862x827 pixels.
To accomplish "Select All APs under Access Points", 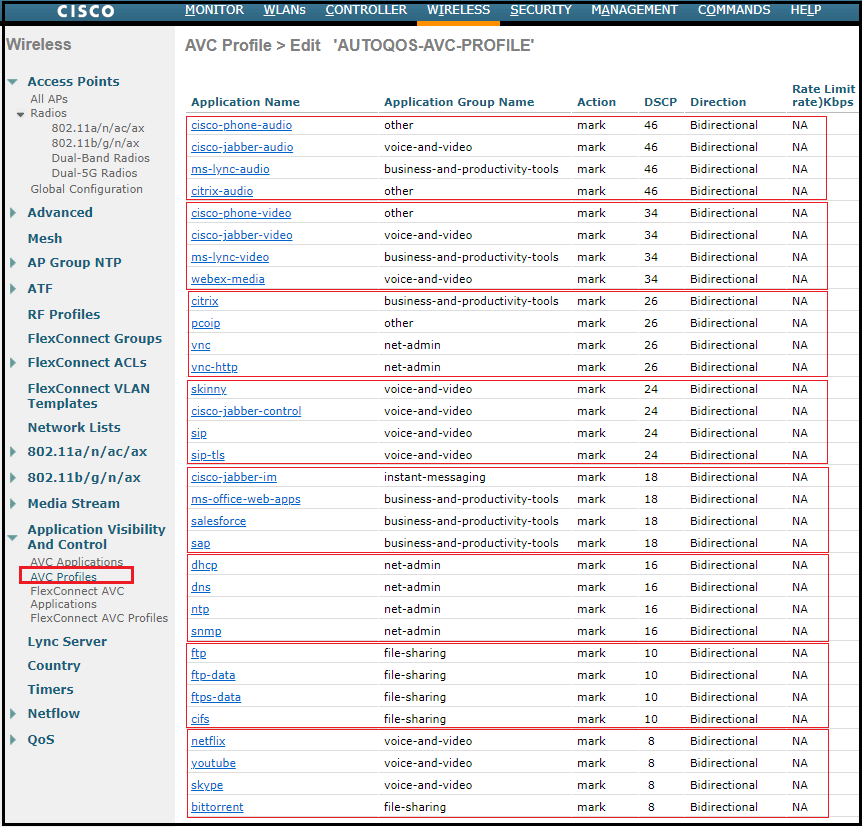I will (x=50, y=99).
